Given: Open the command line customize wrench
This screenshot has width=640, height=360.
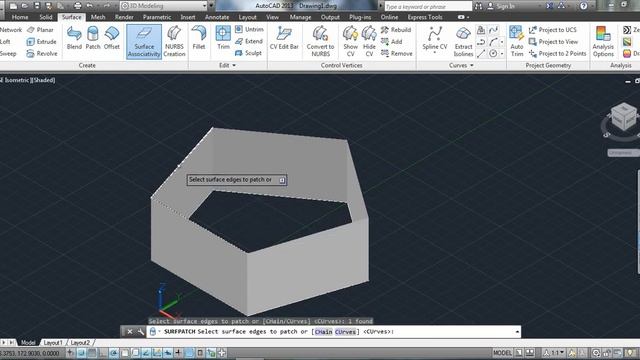Looking at the screenshot, I should pyautogui.click(x=140, y=332).
